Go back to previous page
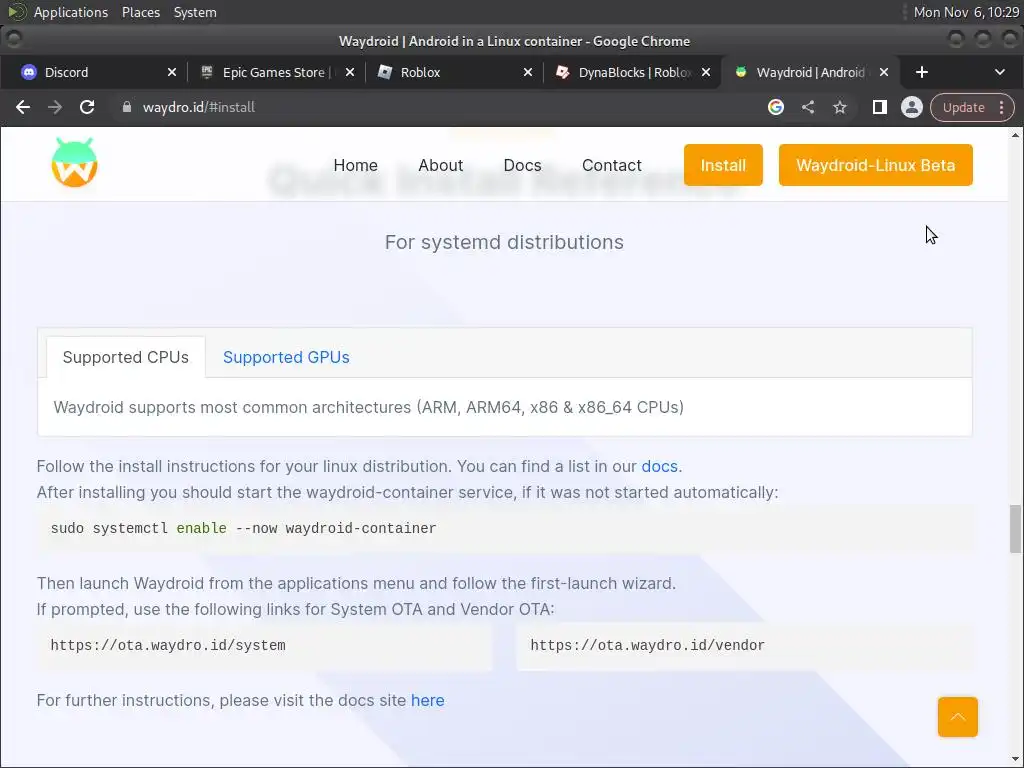This screenshot has height=768, width=1024. [x=23, y=107]
